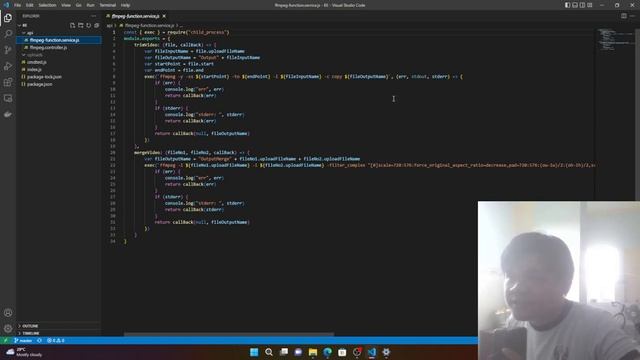Screen dimensions: 640x360
Task: Select the ffmpeg-function.service.js editor tab
Action: (136, 16)
